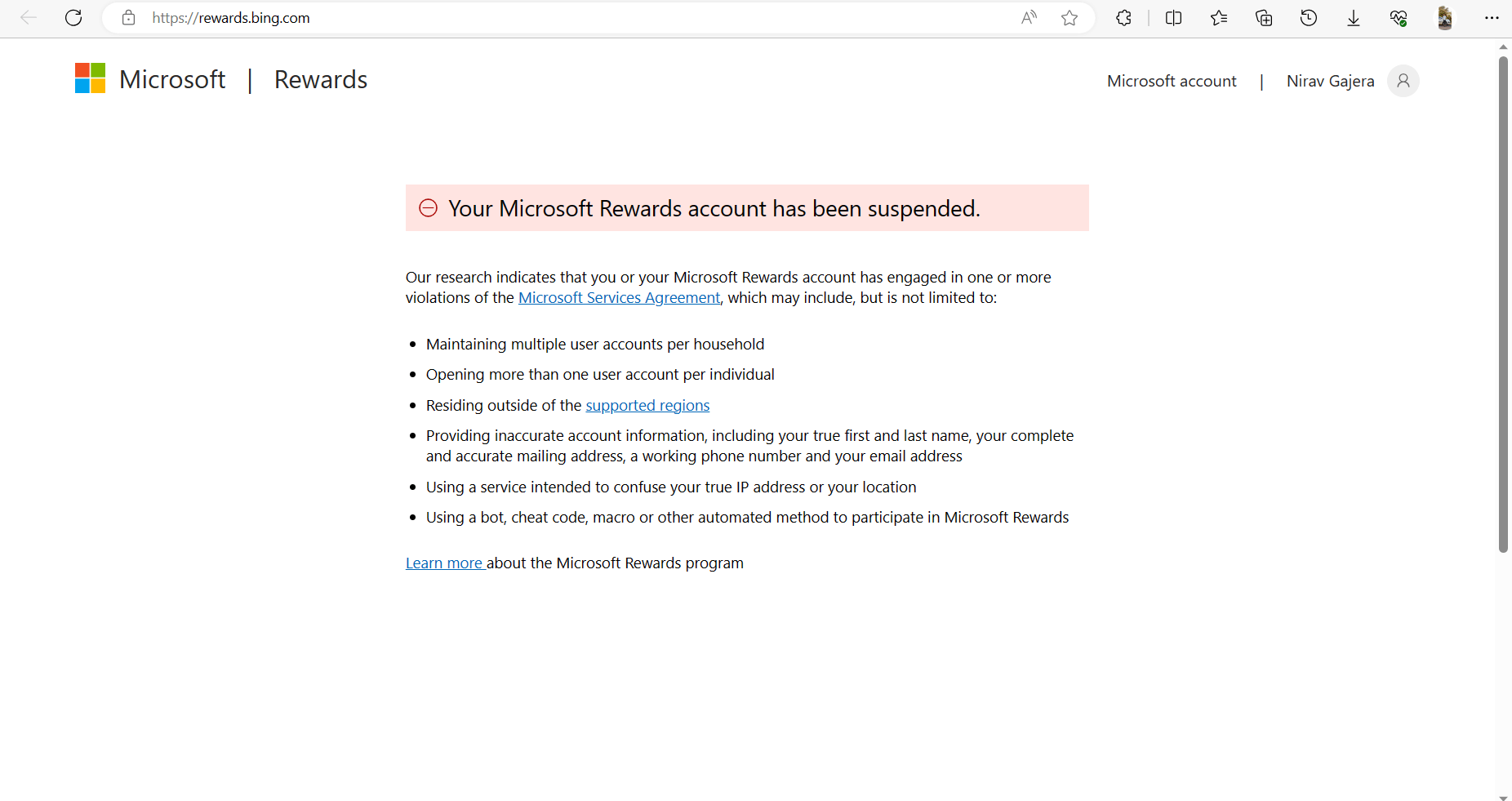Click the Microsoft logo
Image resolution: width=1512 pixels, height=801 pixels.
(x=90, y=78)
